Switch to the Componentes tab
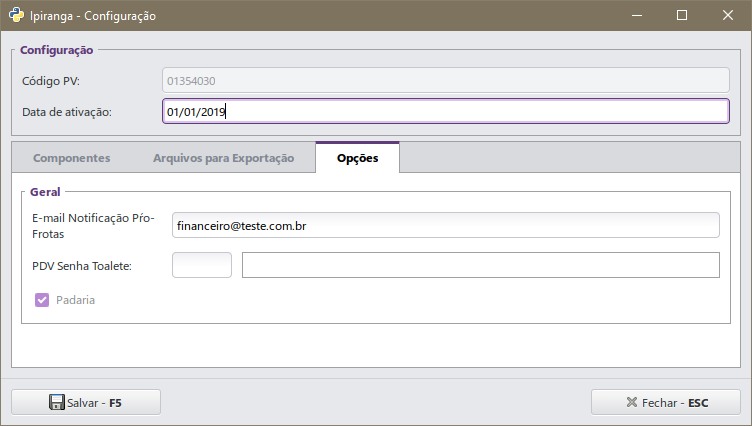The width and height of the screenshot is (752, 426). click(x=71, y=158)
